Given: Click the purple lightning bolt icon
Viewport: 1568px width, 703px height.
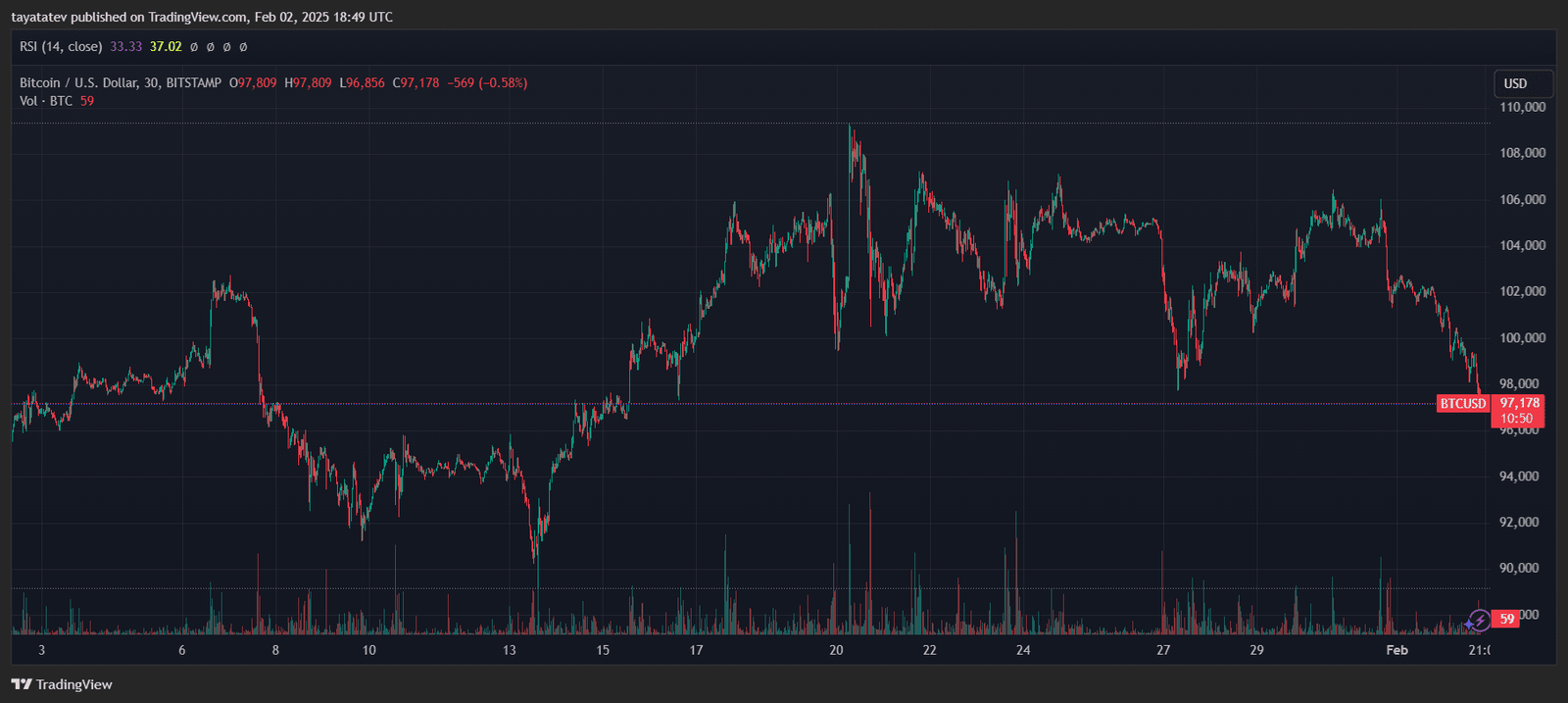Looking at the screenshot, I should (1479, 620).
